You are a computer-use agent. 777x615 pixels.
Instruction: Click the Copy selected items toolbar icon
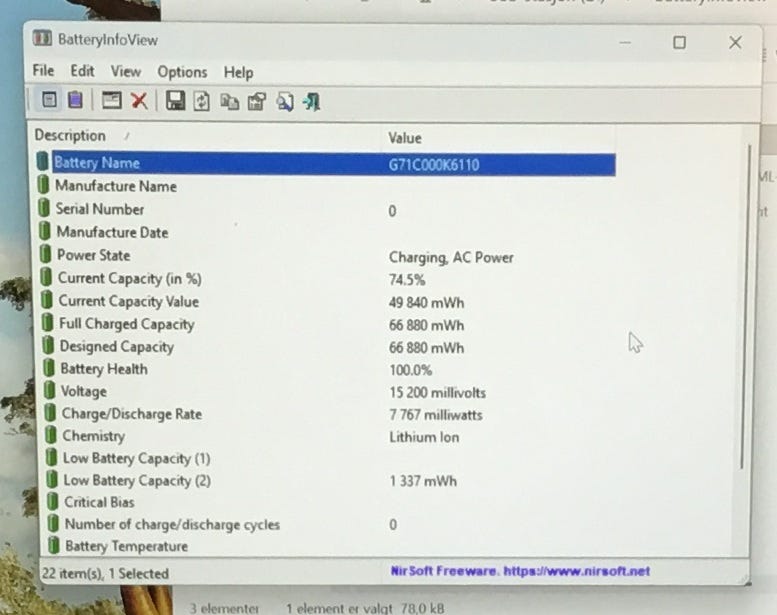coord(229,102)
